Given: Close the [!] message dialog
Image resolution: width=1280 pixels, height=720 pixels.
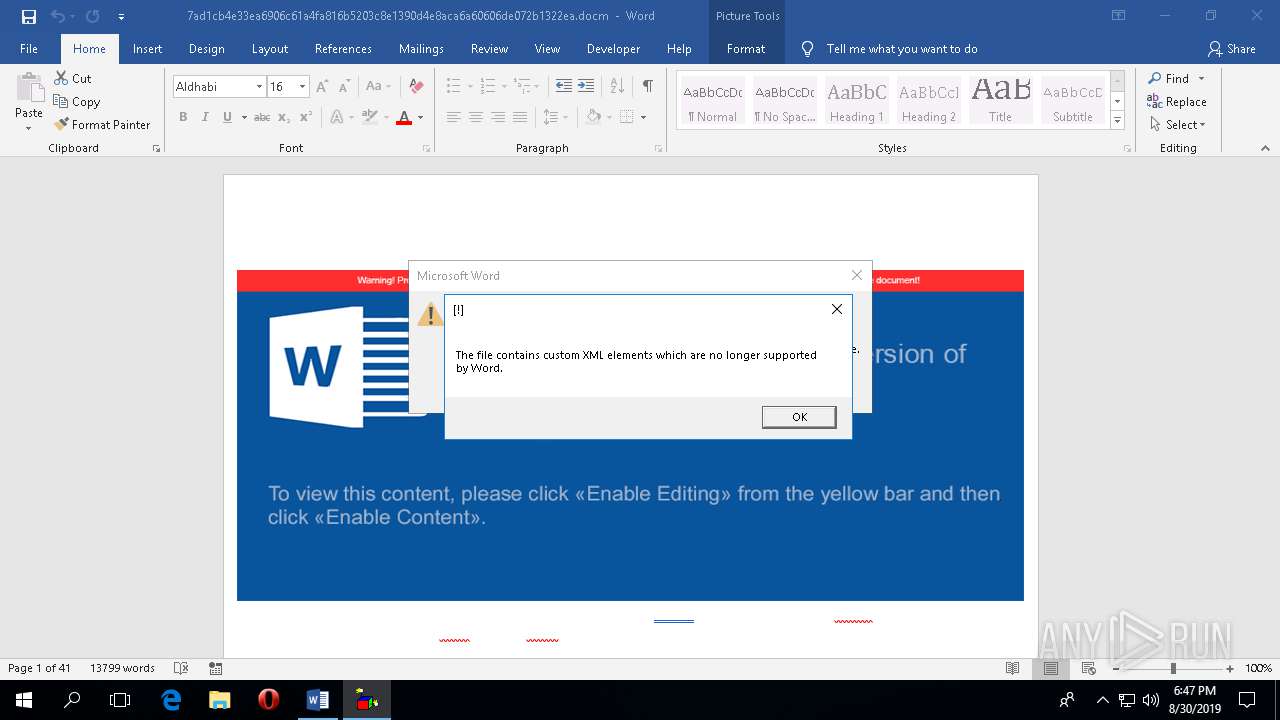Looking at the screenshot, I should coord(837,309).
